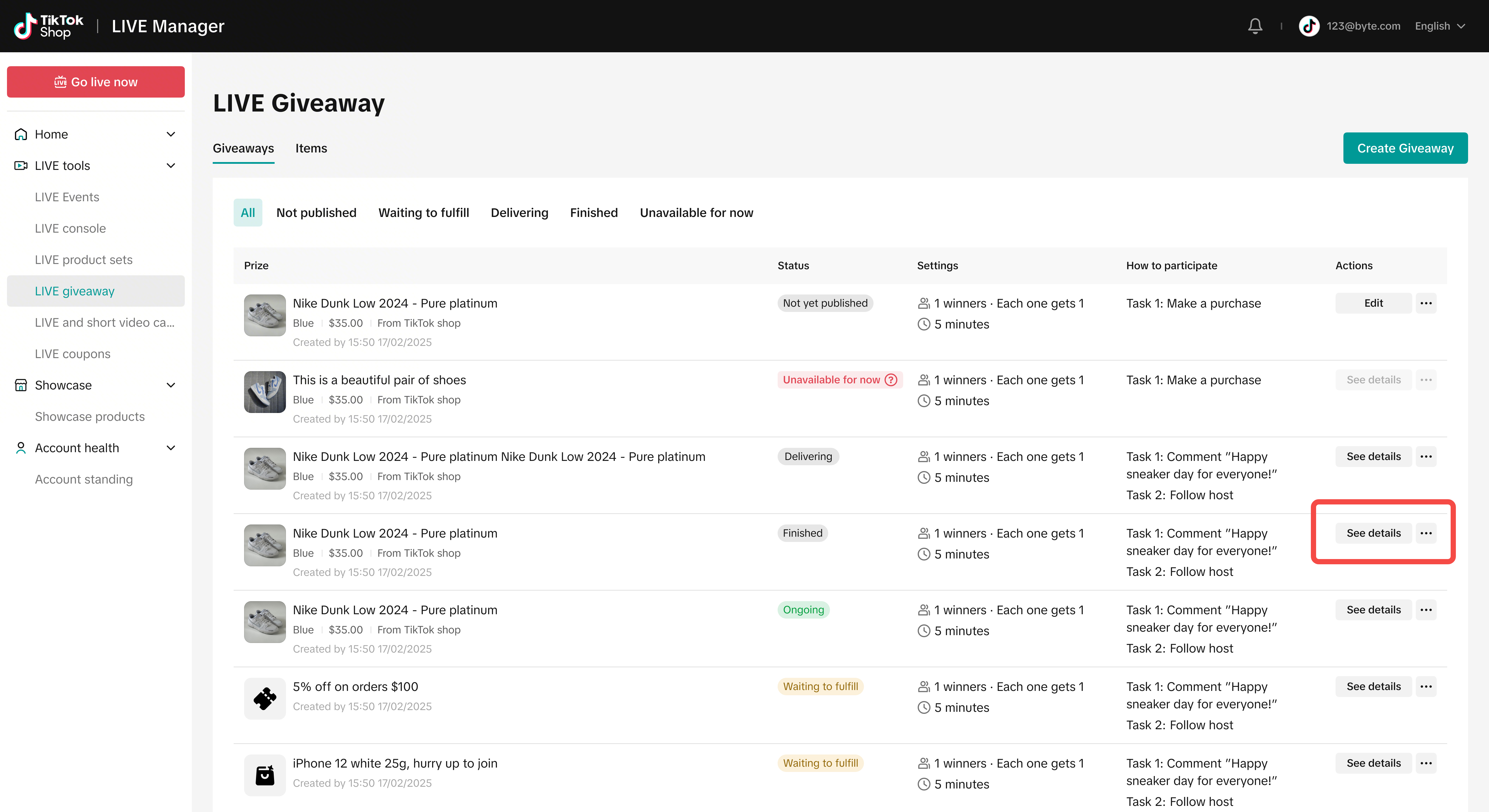Click the 123@byte.com account name

1363,26
